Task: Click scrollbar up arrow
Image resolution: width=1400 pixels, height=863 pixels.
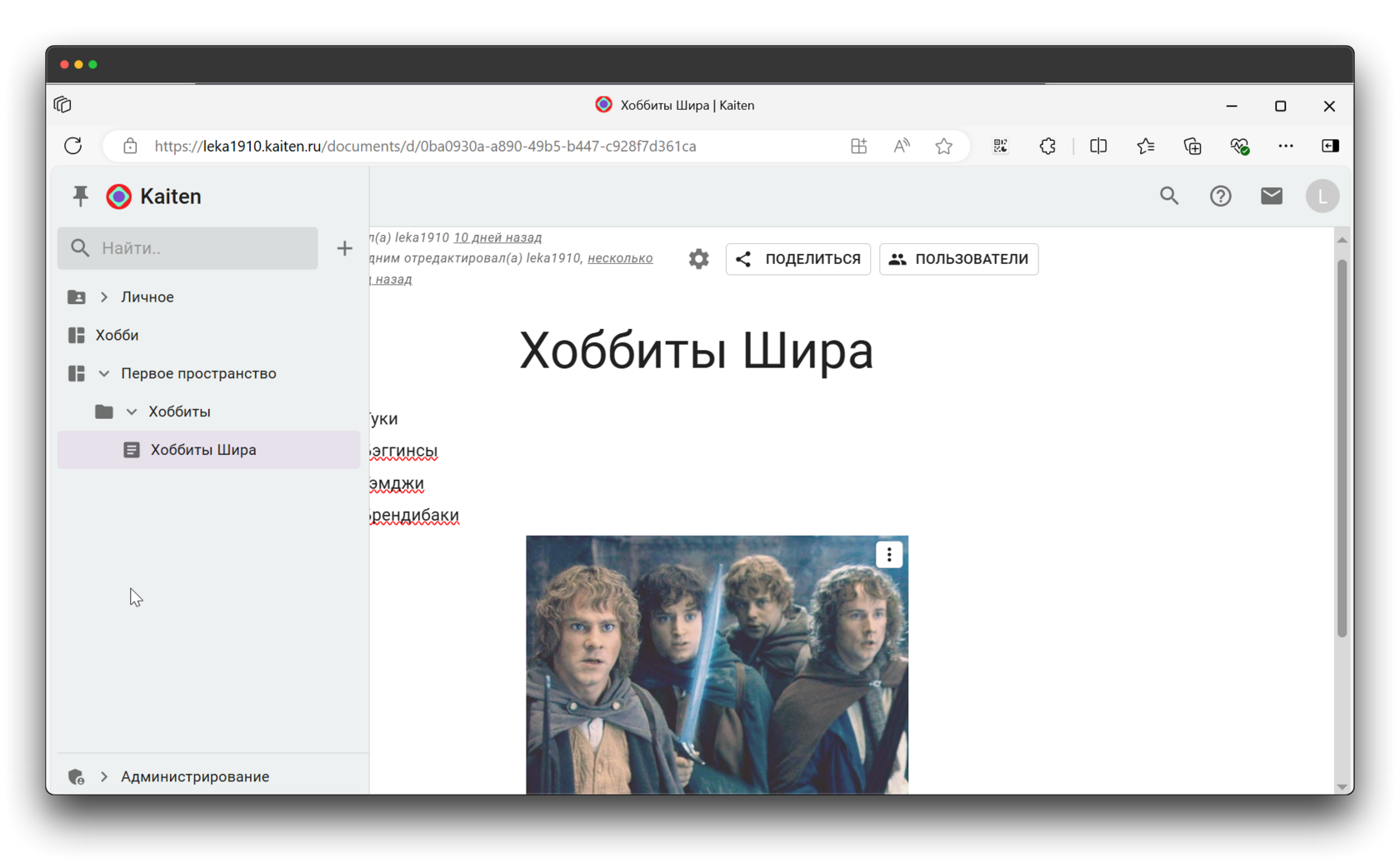Action: pyautogui.click(x=1342, y=240)
